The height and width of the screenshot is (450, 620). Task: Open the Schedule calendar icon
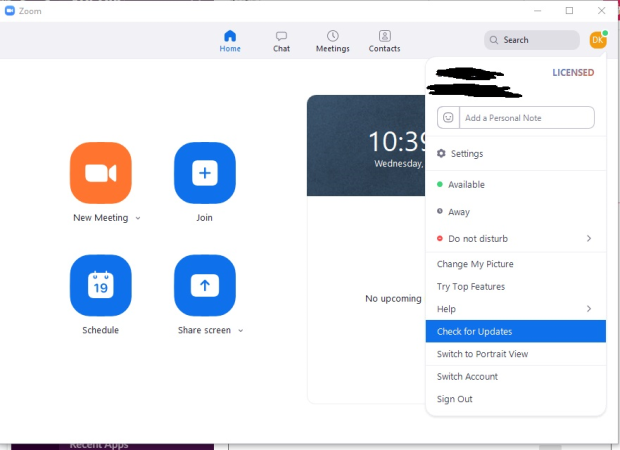[x=101, y=285]
